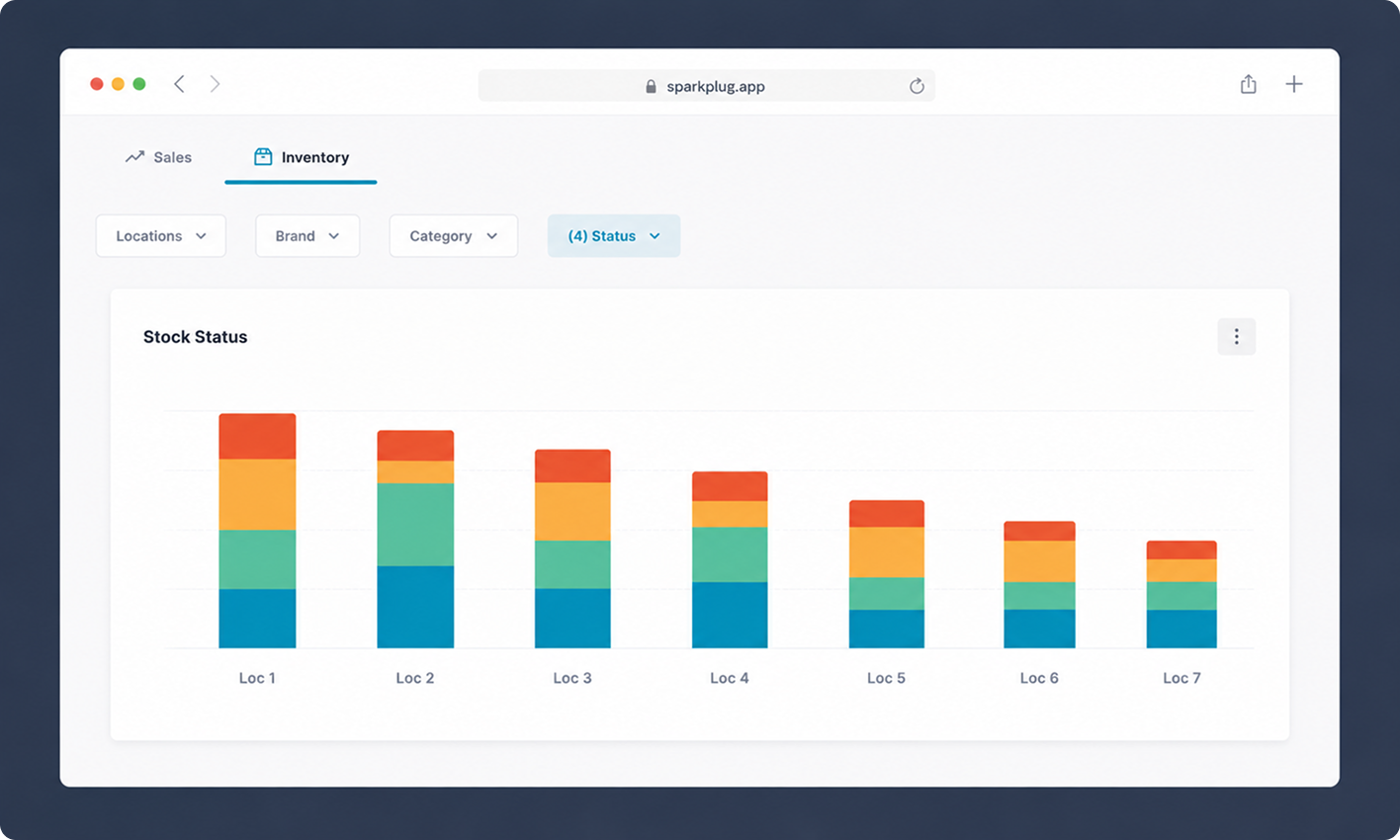Click the sparkplug.app address field

707,86
